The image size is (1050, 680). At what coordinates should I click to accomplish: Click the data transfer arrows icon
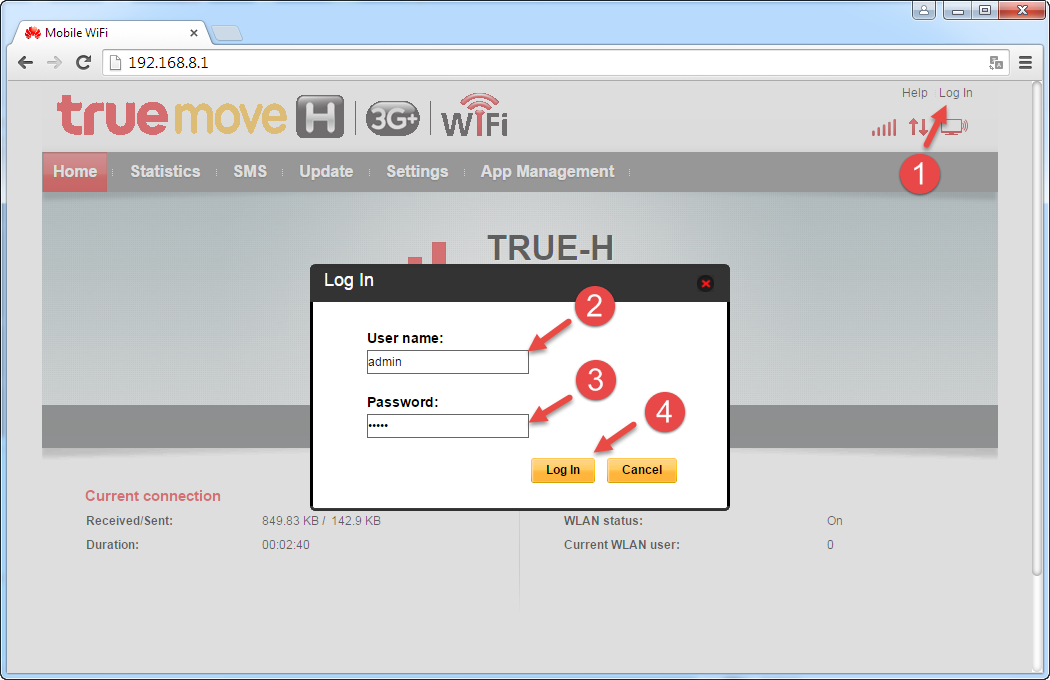pos(918,127)
